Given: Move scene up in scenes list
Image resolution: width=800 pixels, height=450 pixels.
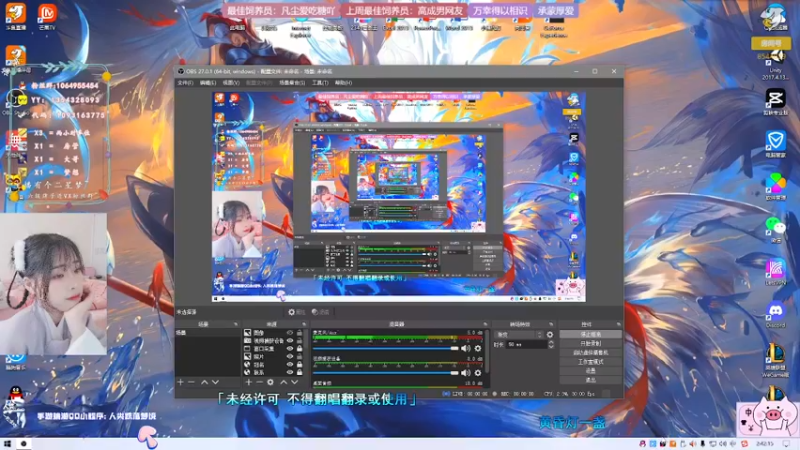Looking at the screenshot, I should point(204,382).
